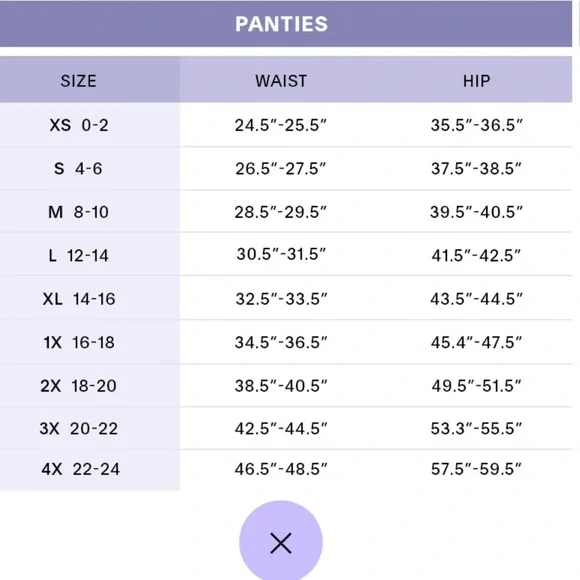The width and height of the screenshot is (580, 580).
Task: Click the L 12-14 size row label
Action: [78, 255]
